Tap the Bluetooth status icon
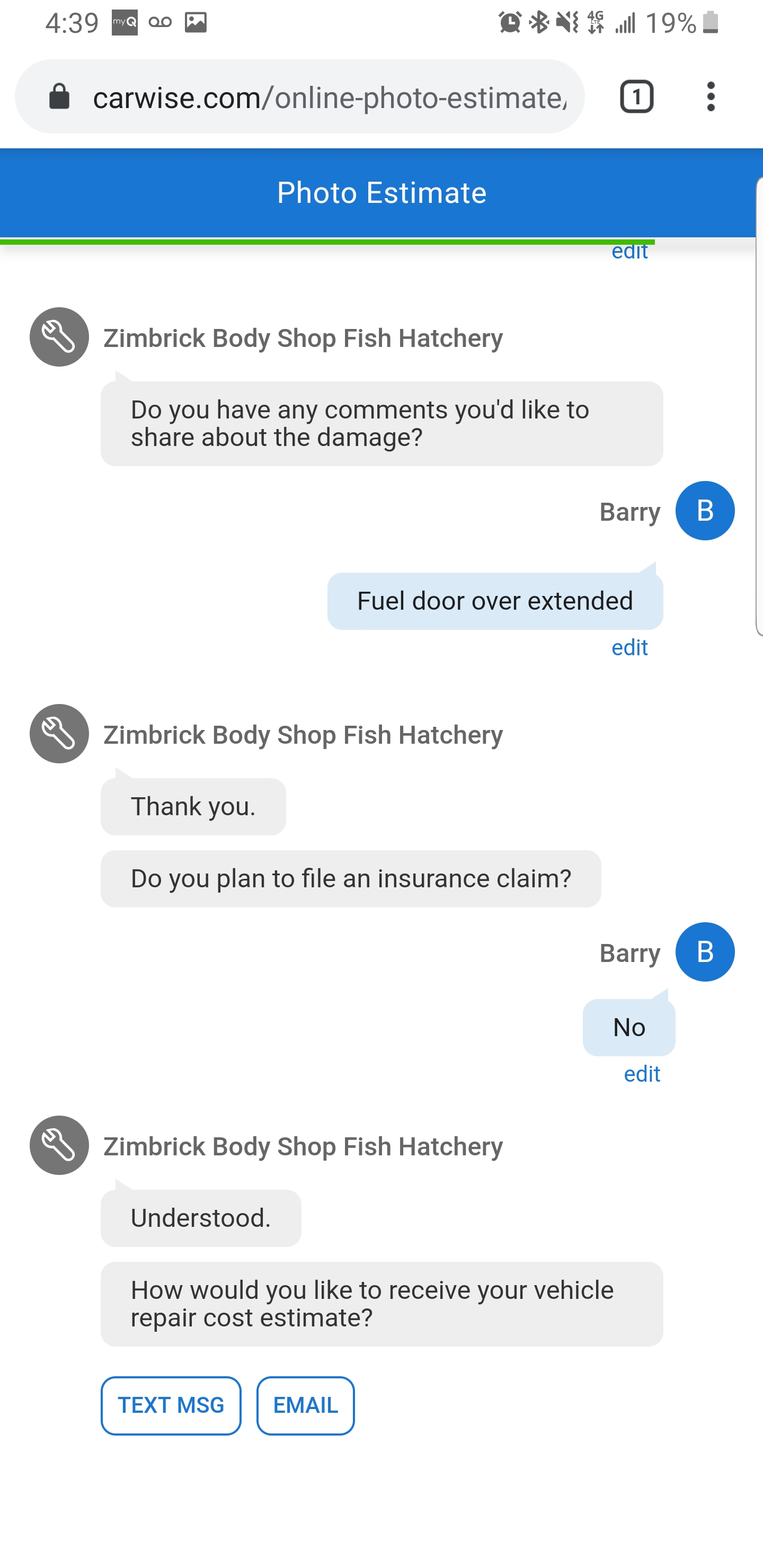Screen dimensions: 763x1568 click(x=539, y=23)
